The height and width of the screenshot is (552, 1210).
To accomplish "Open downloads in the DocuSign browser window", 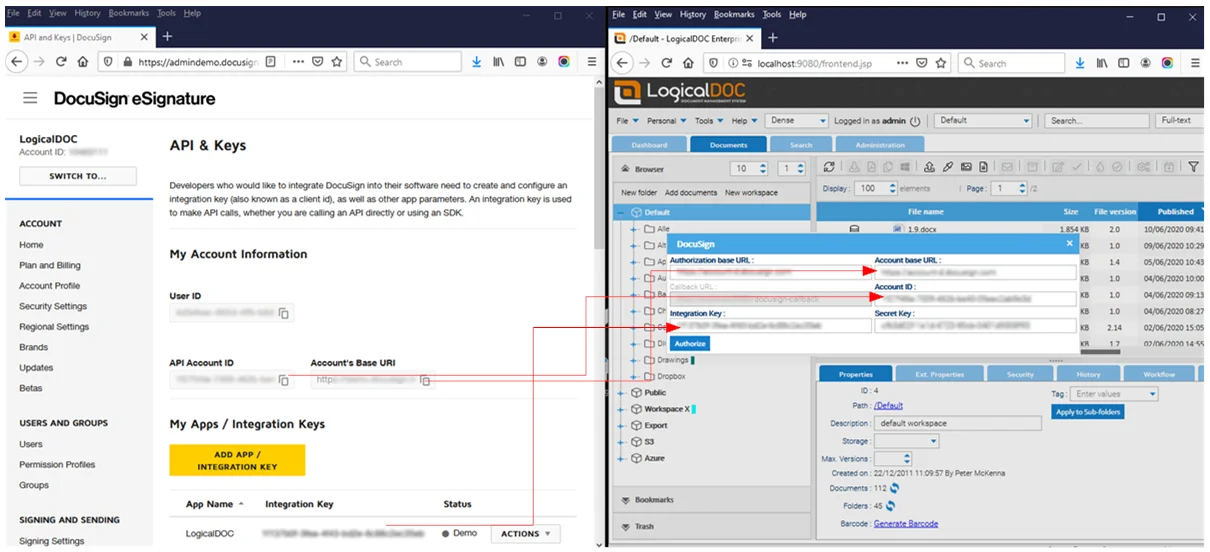I will [x=477, y=61].
